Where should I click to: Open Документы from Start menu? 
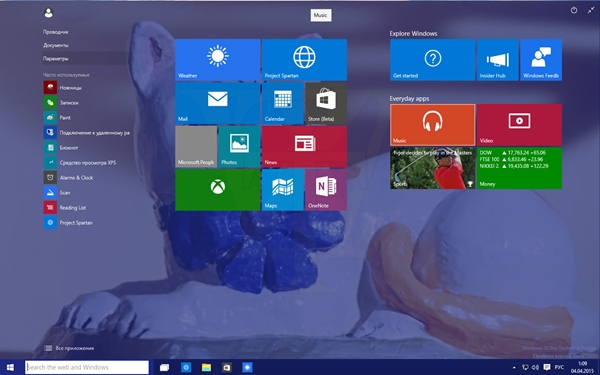pyautogui.click(x=56, y=45)
